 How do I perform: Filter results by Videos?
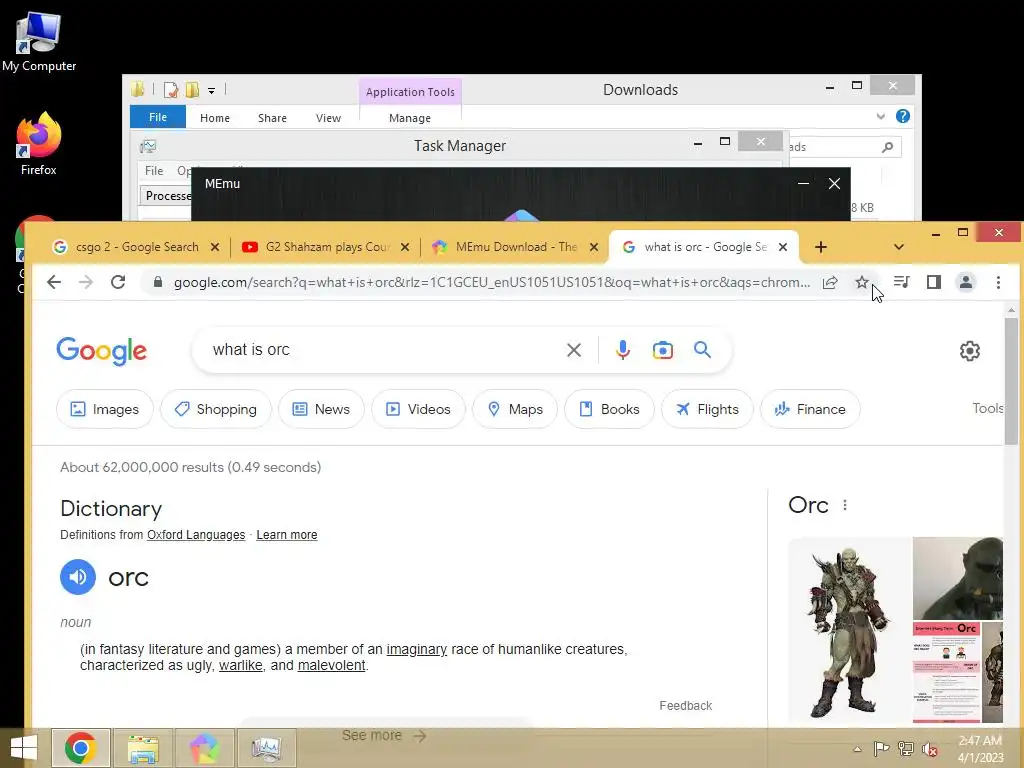coord(418,409)
